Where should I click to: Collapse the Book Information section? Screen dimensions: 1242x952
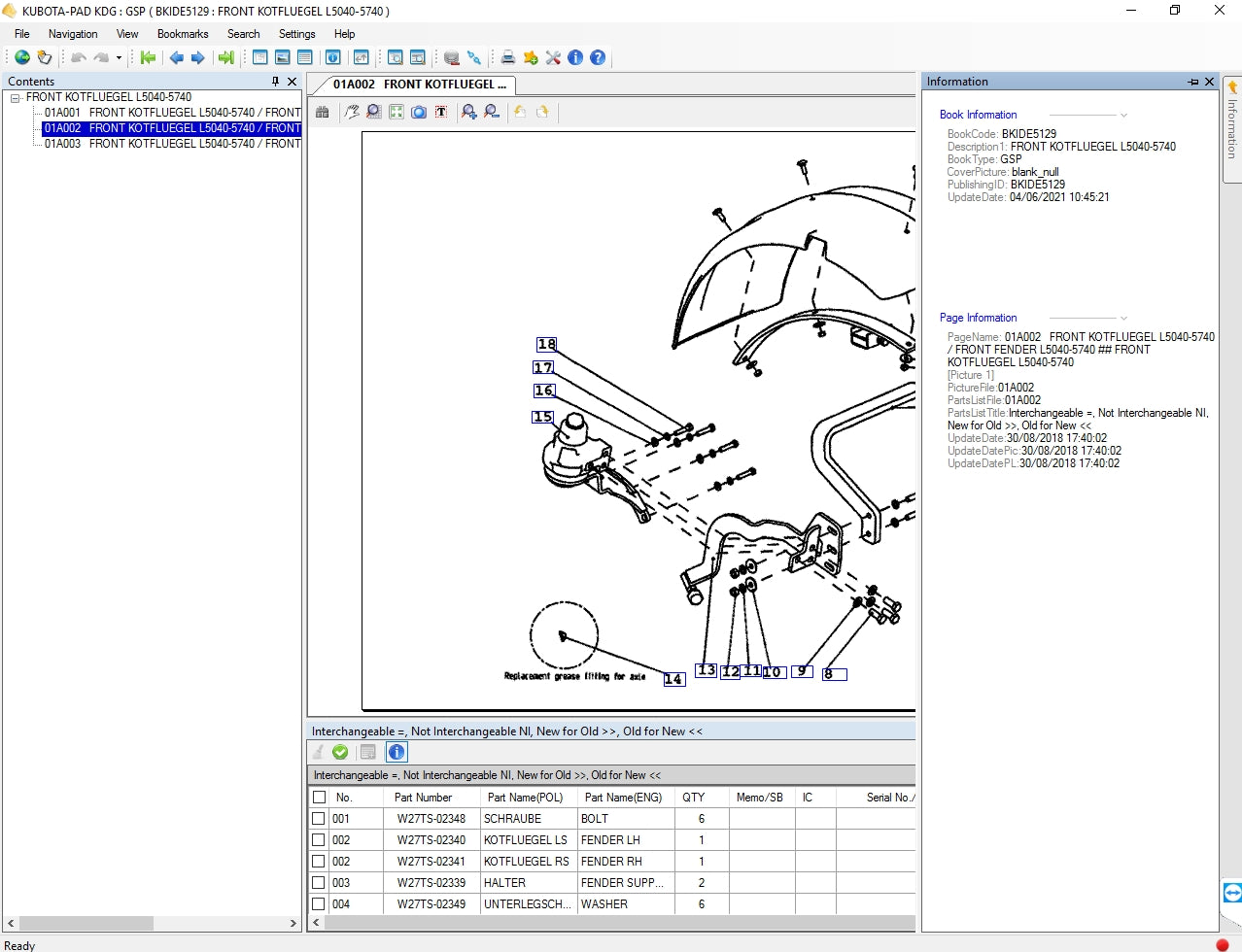coord(1123,115)
